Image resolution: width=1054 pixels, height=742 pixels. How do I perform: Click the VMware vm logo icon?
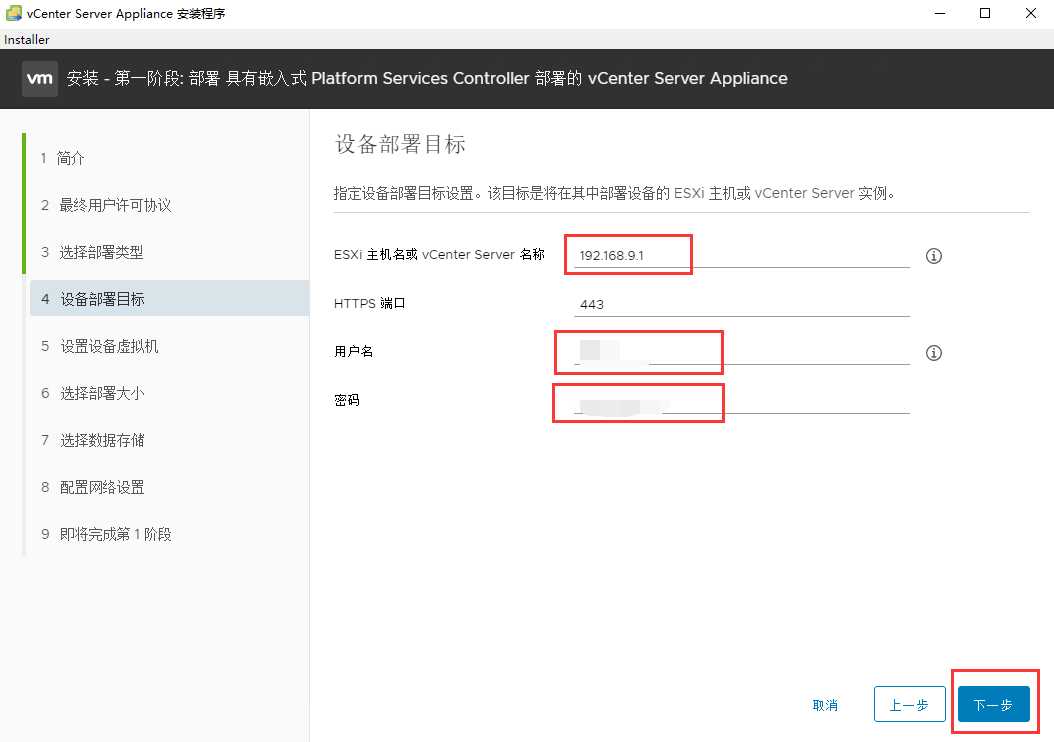[x=39, y=77]
